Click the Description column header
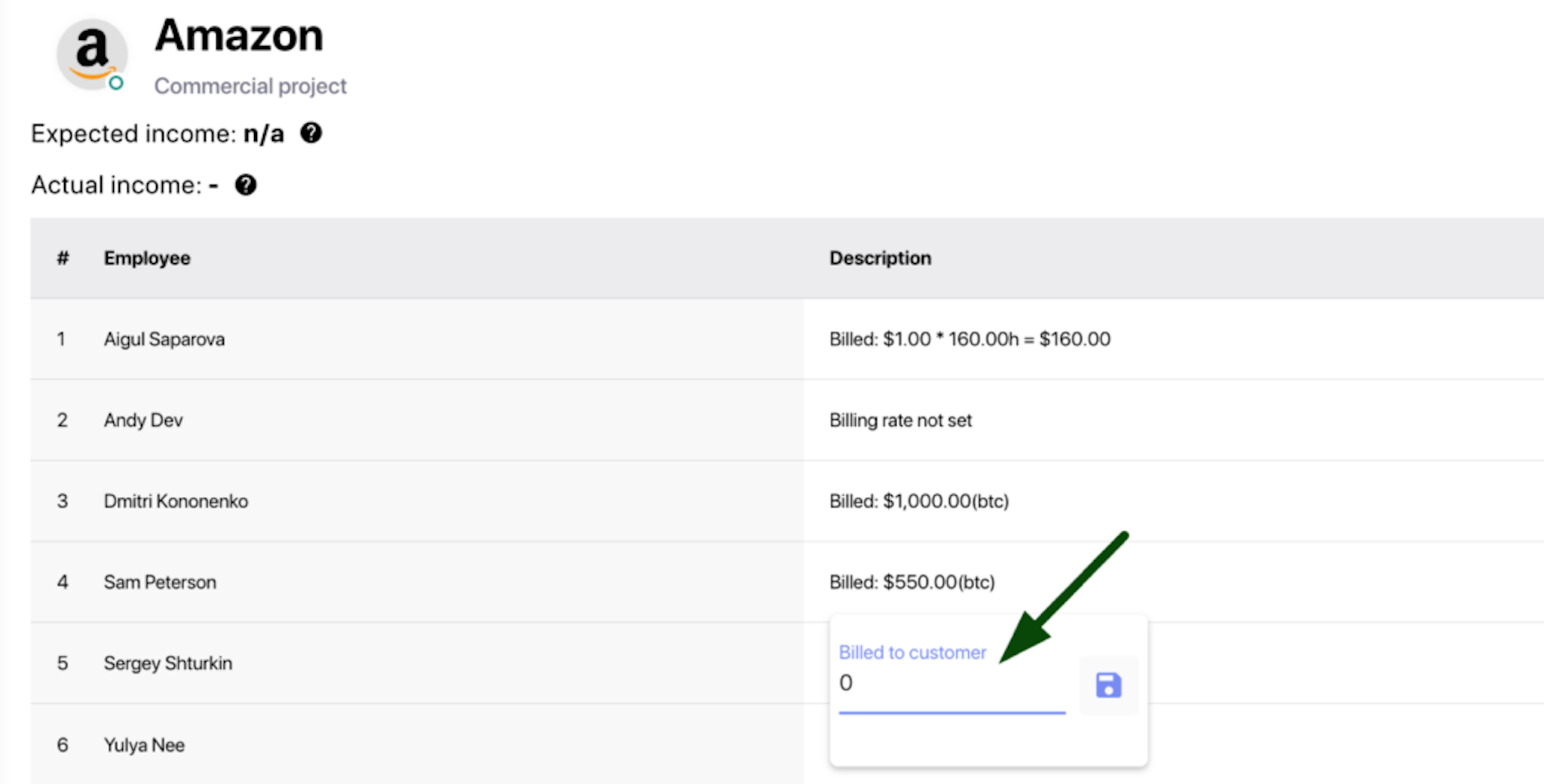 click(880, 258)
